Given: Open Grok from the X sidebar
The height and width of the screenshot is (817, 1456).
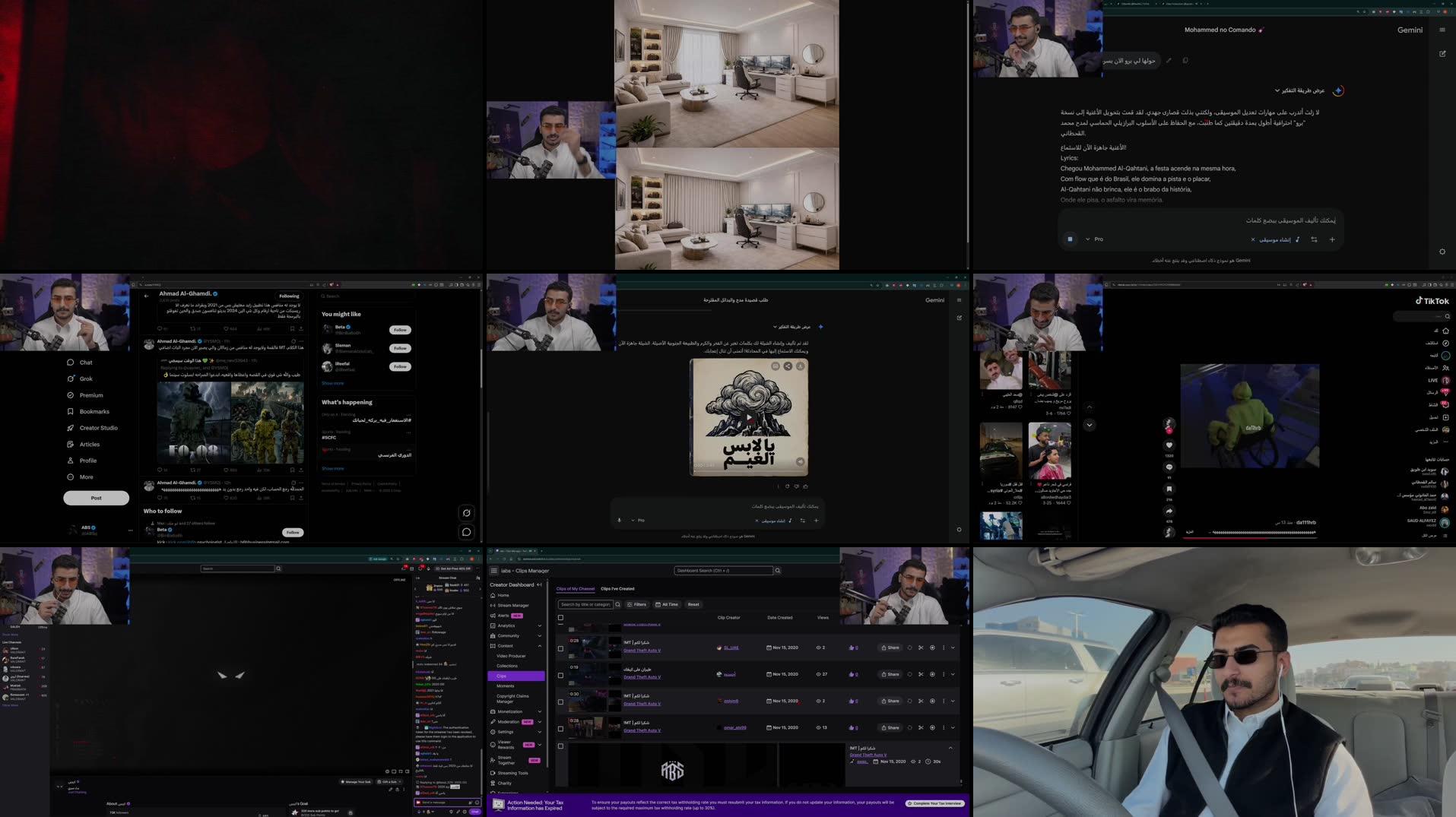Looking at the screenshot, I should [86, 378].
